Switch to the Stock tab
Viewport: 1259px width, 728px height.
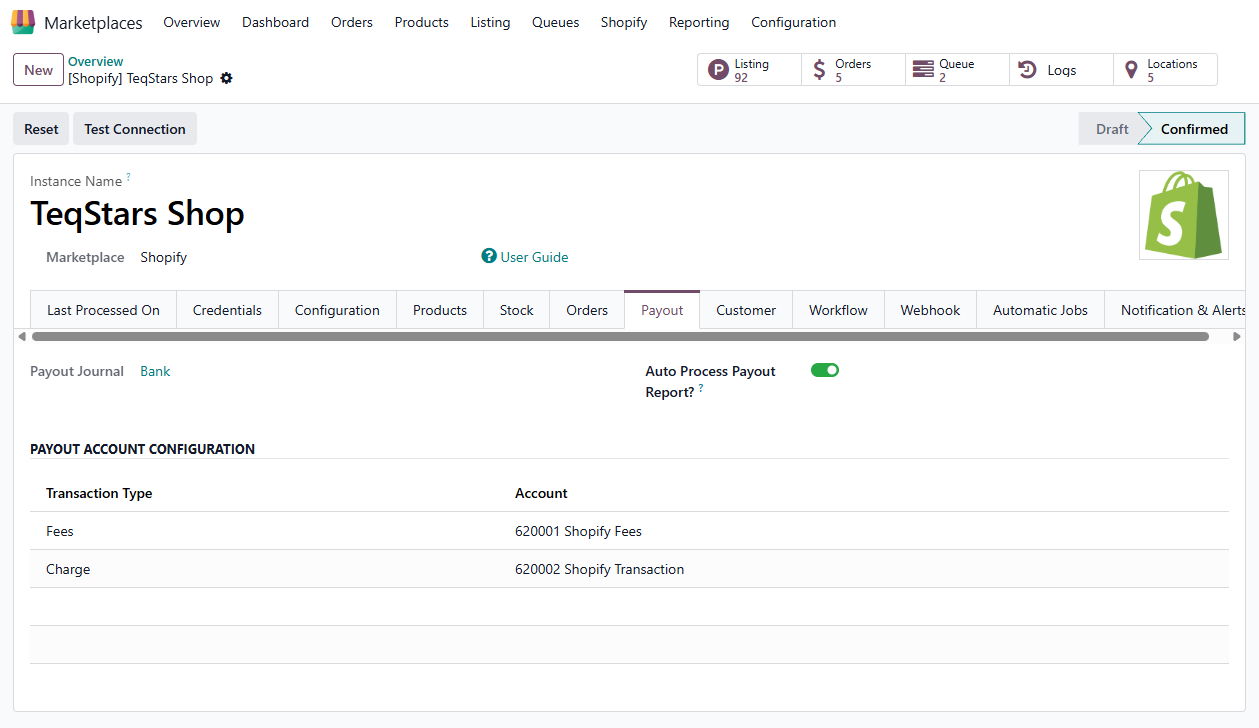coord(516,310)
